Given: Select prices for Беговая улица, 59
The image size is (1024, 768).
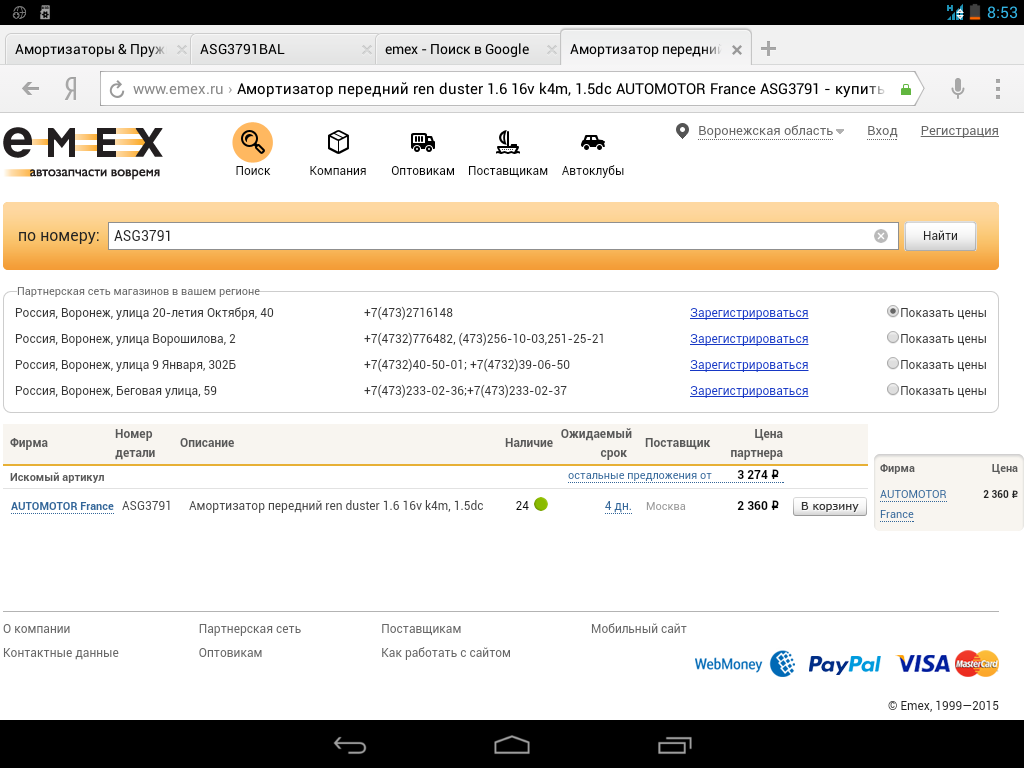Looking at the screenshot, I should (x=893, y=389).
